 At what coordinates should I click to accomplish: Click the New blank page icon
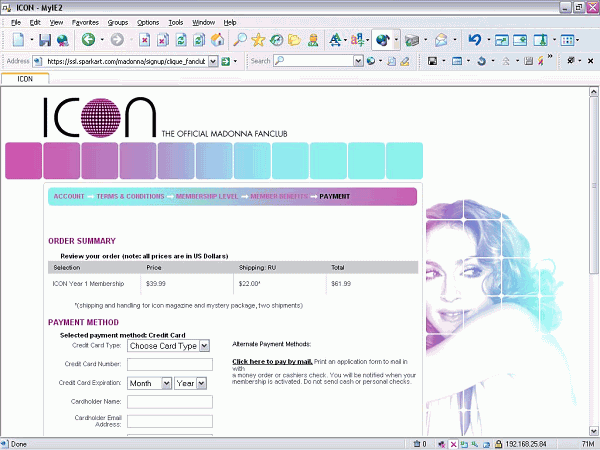18,39
